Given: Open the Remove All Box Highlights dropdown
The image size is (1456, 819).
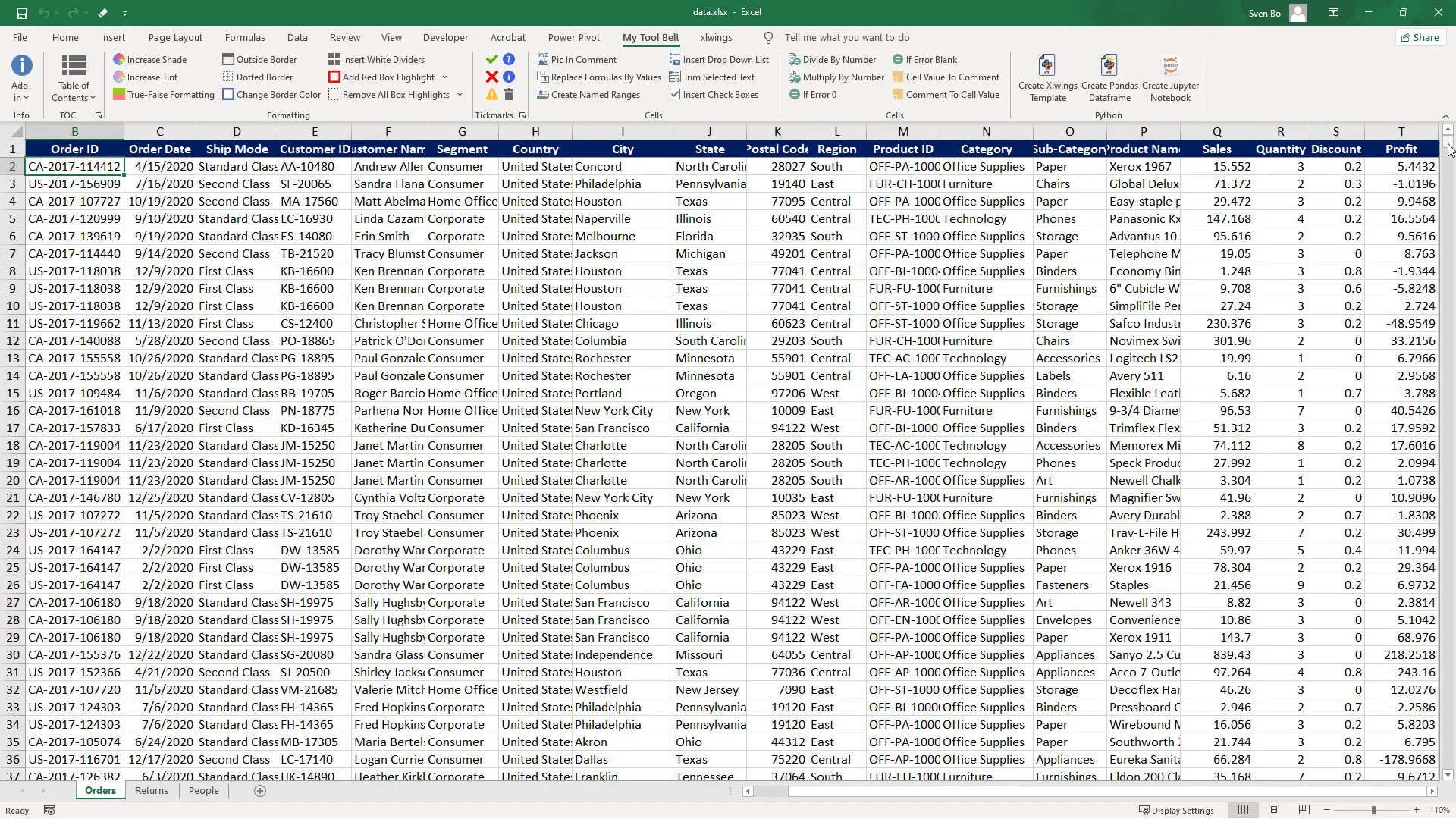Looking at the screenshot, I should (x=460, y=94).
